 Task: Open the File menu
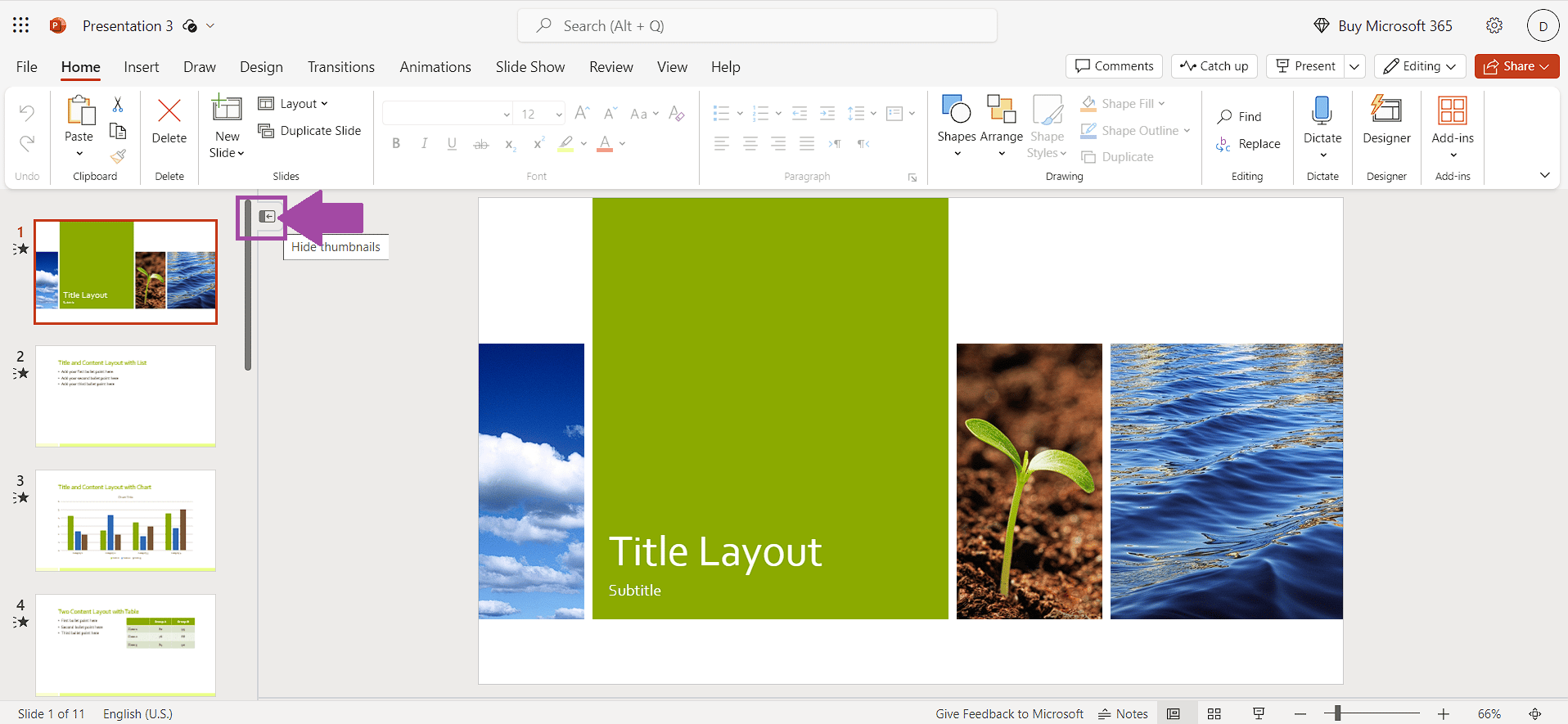pos(27,67)
